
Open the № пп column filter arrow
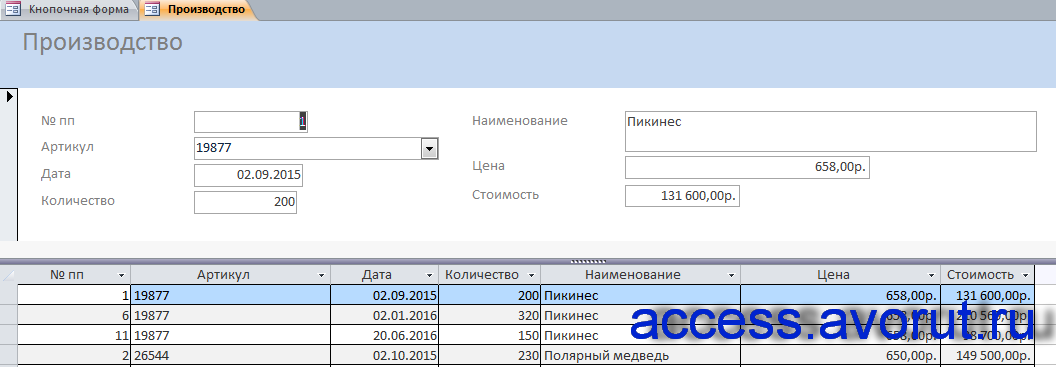coord(121,275)
